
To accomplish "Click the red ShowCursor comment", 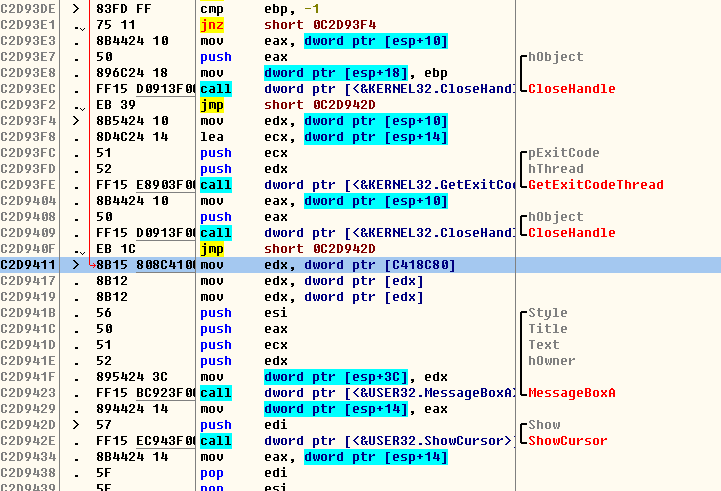I will [x=567, y=441].
